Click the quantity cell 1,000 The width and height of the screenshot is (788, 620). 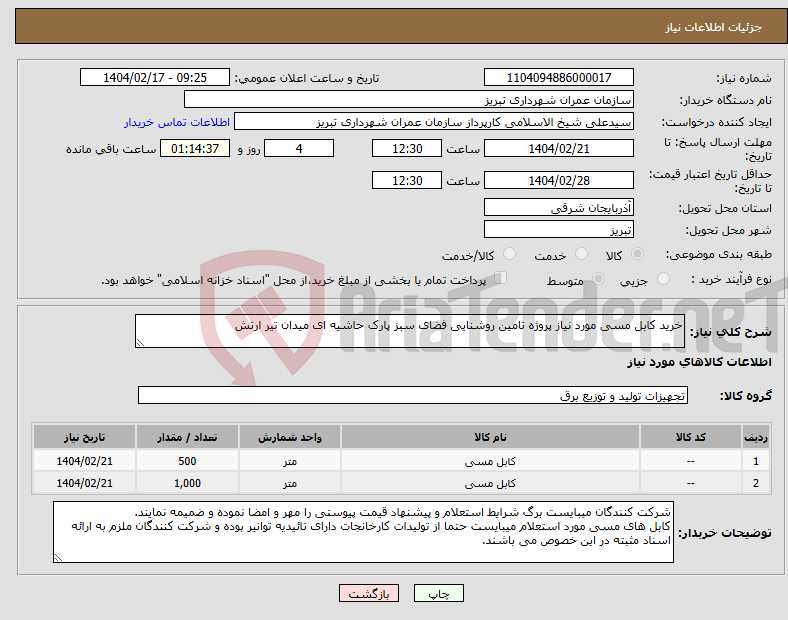[x=187, y=483]
